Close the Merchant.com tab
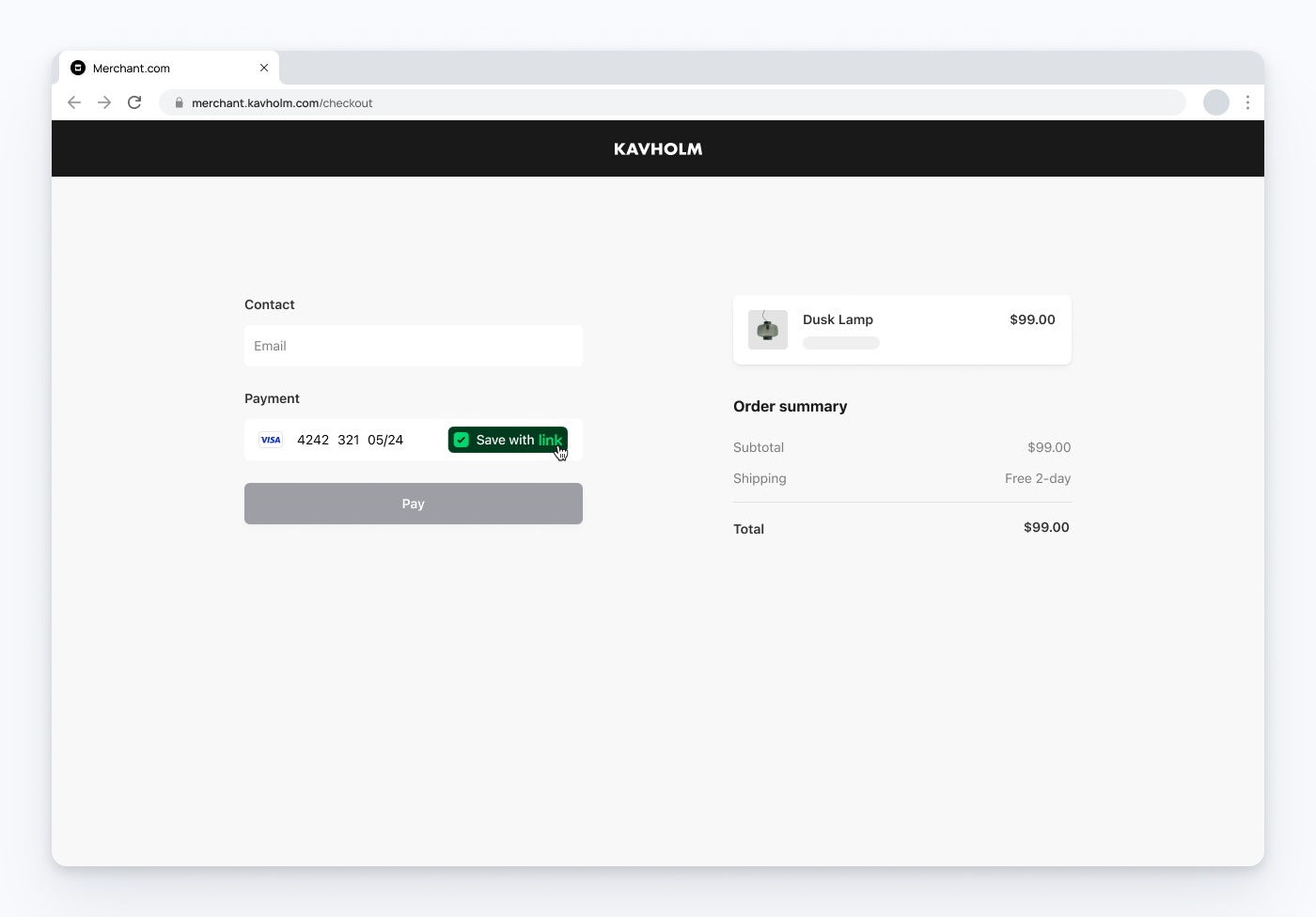Image resolution: width=1316 pixels, height=917 pixels. coord(264,67)
